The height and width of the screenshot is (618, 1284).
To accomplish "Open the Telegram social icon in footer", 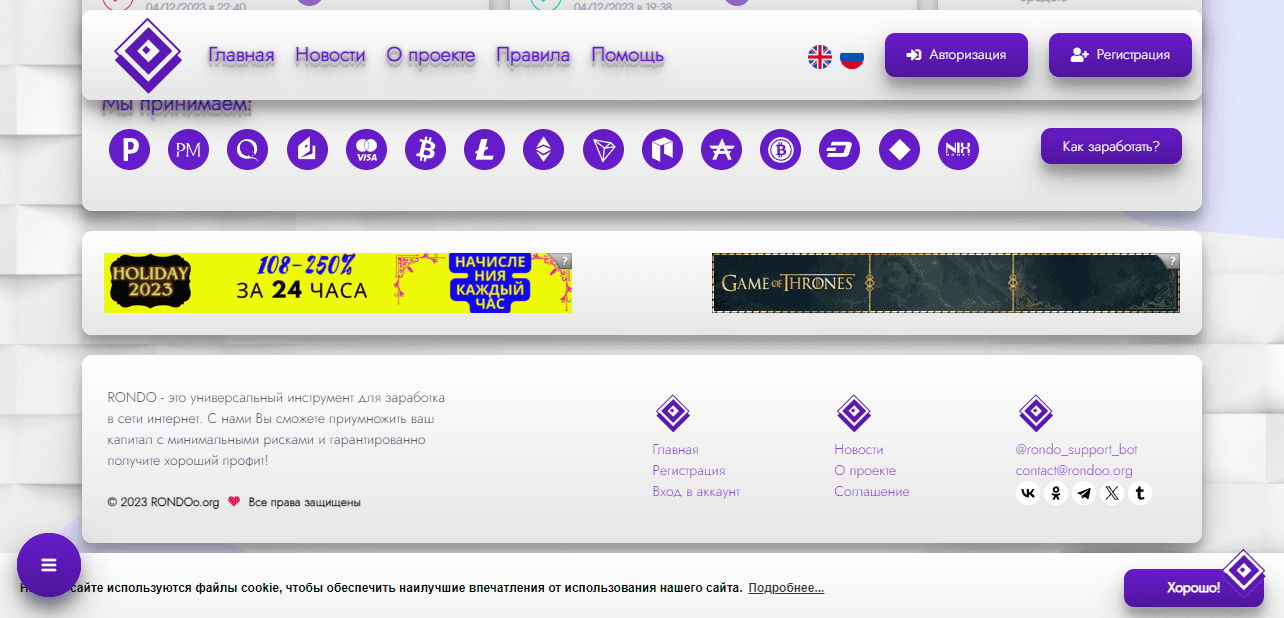I will (1084, 493).
